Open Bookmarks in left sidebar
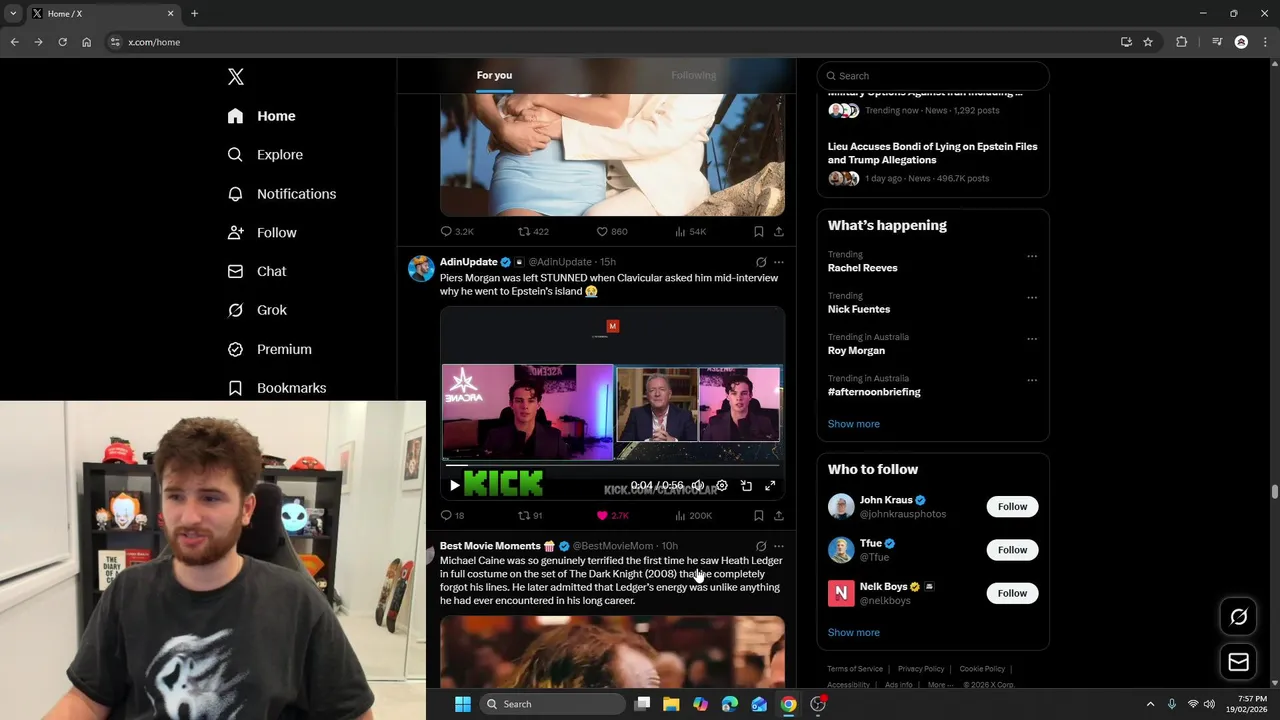 [276, 388]
